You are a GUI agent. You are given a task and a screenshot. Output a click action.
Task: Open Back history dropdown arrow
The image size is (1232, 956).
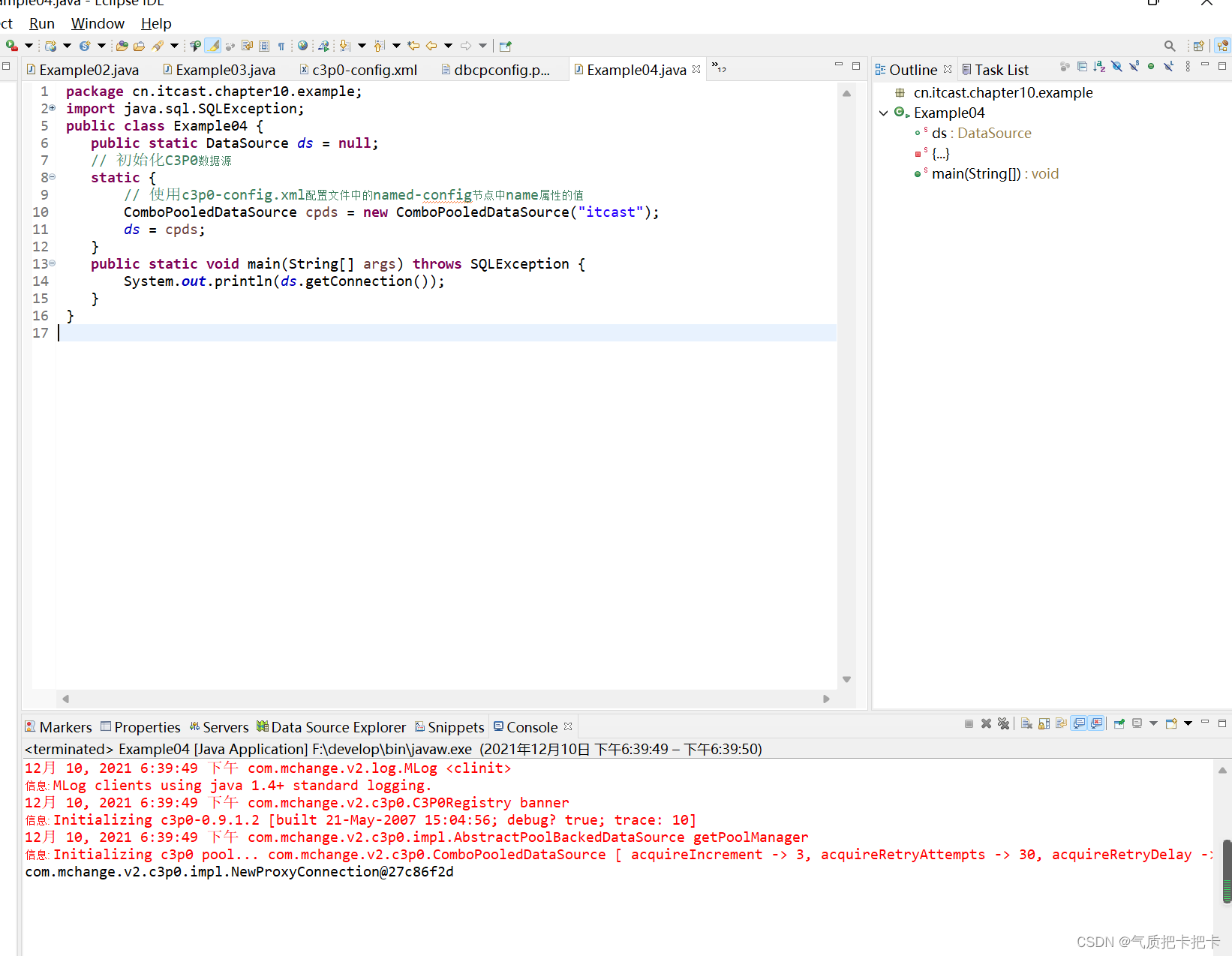click(448, 46)
